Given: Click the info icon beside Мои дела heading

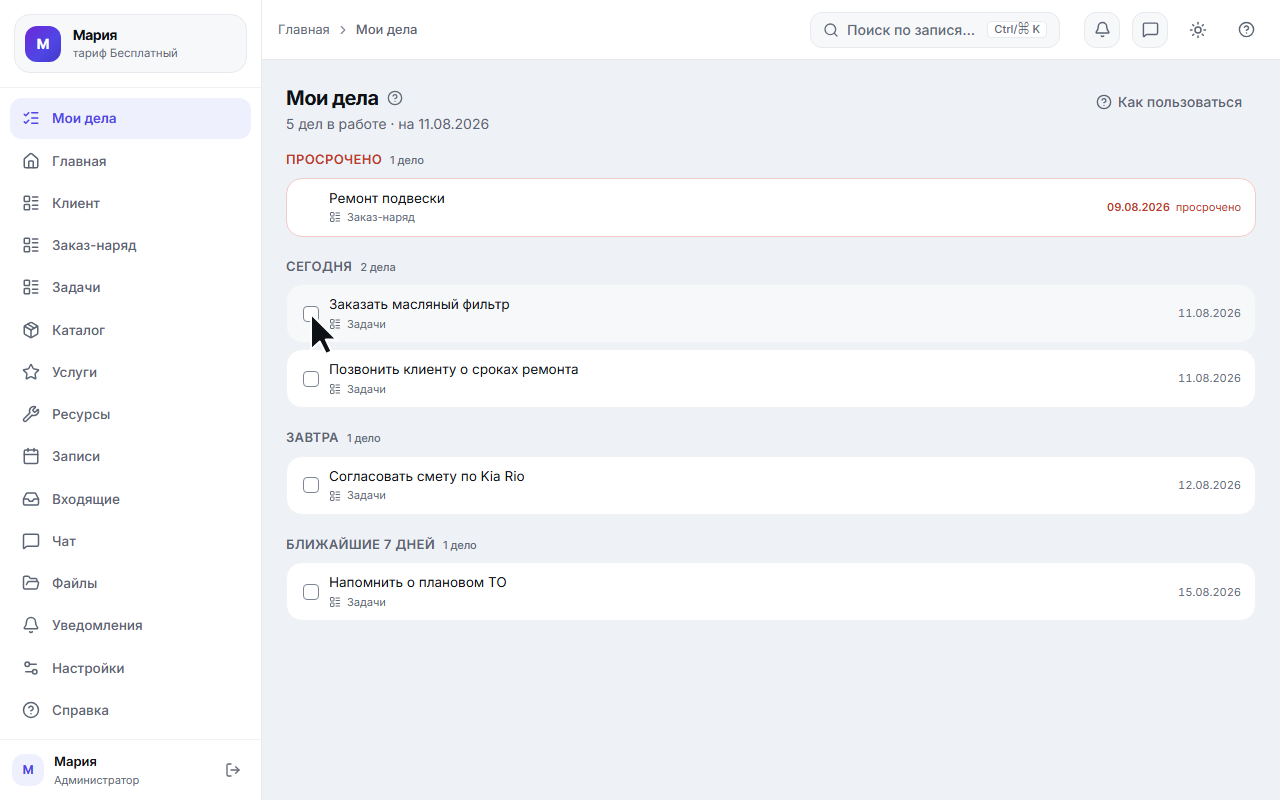Looking at the screenshot, I should tap(395, 98).
